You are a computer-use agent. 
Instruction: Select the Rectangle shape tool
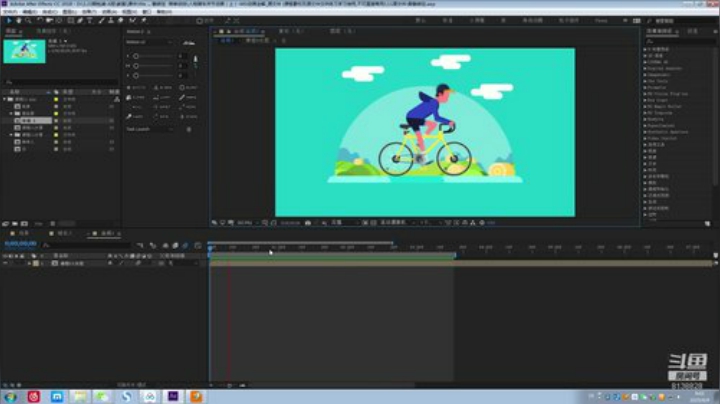[70, 21]
